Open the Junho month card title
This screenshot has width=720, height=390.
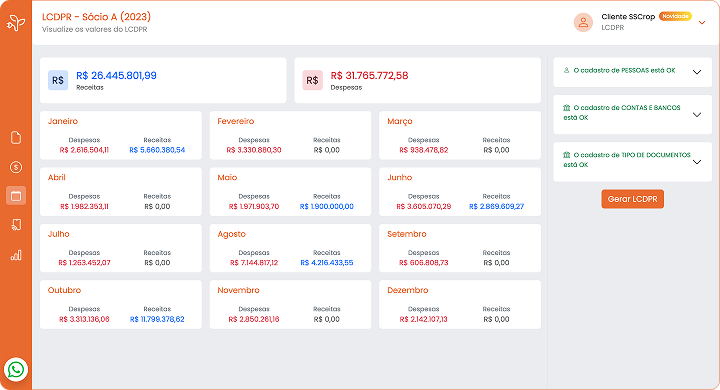point(399,177)
